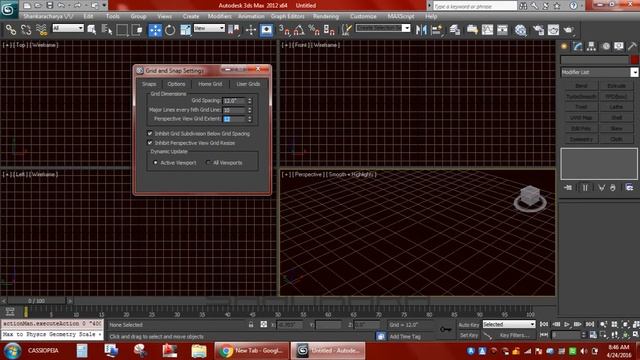Viewport: 640px width, 360px height.
Task: Select All Viewports radio button
Action: (208, 162)
